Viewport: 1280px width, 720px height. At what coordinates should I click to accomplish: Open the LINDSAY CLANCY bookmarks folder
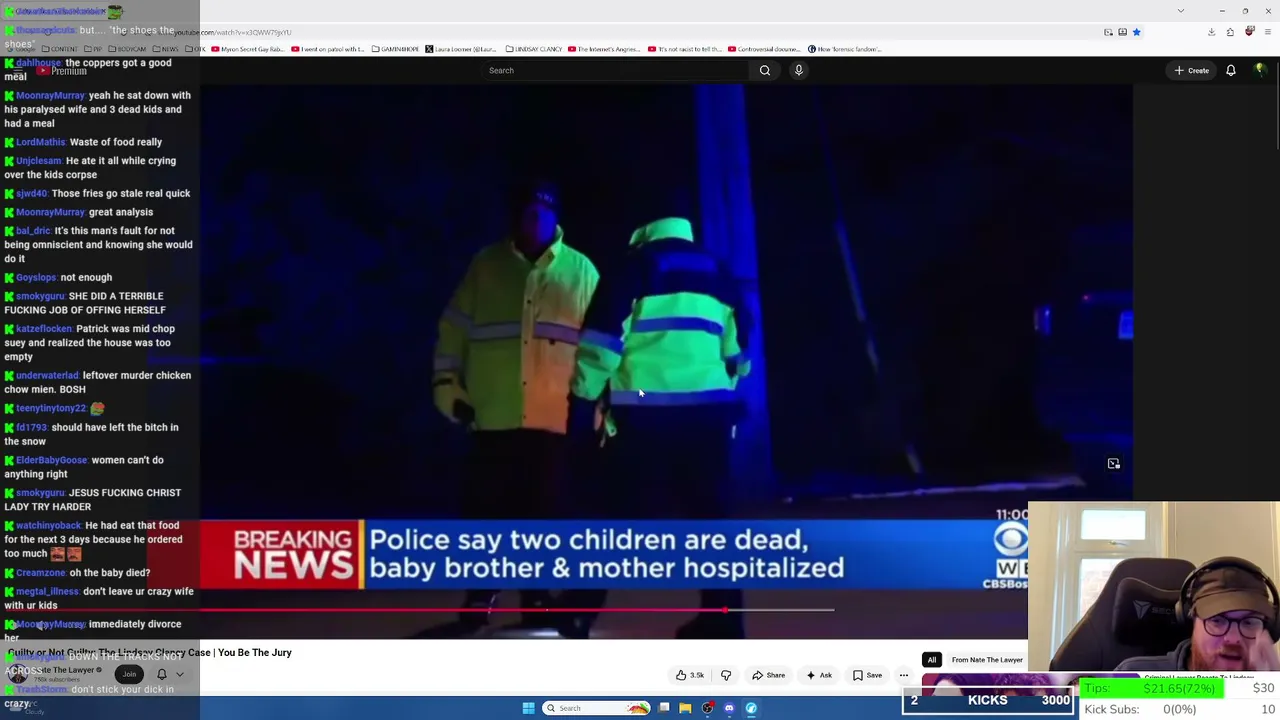535,49
